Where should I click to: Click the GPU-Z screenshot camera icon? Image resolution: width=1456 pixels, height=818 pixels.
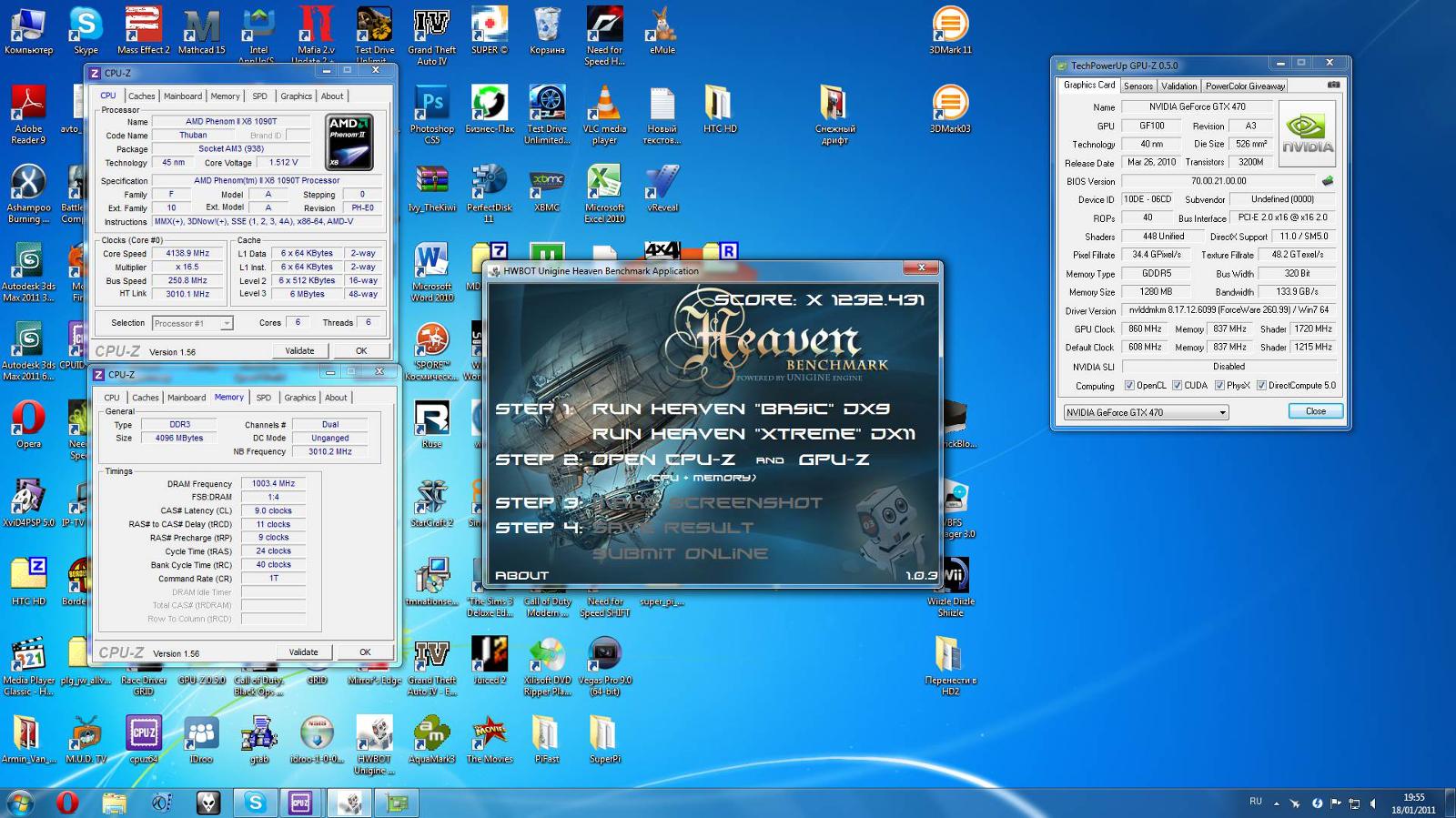tap(1333, 85)
